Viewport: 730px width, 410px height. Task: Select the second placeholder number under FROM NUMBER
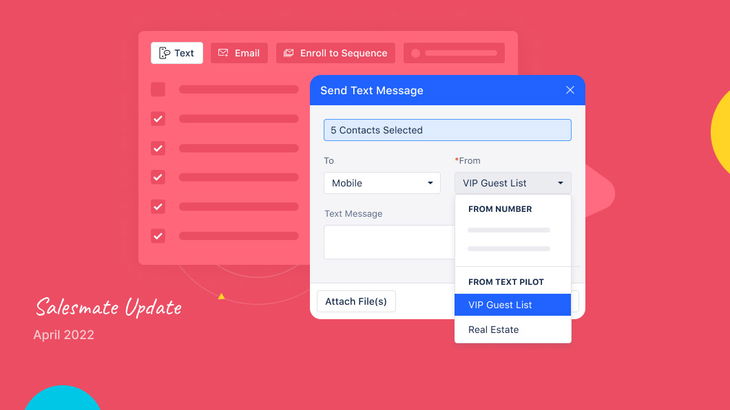pyautogui.click(x=509, y=249)
